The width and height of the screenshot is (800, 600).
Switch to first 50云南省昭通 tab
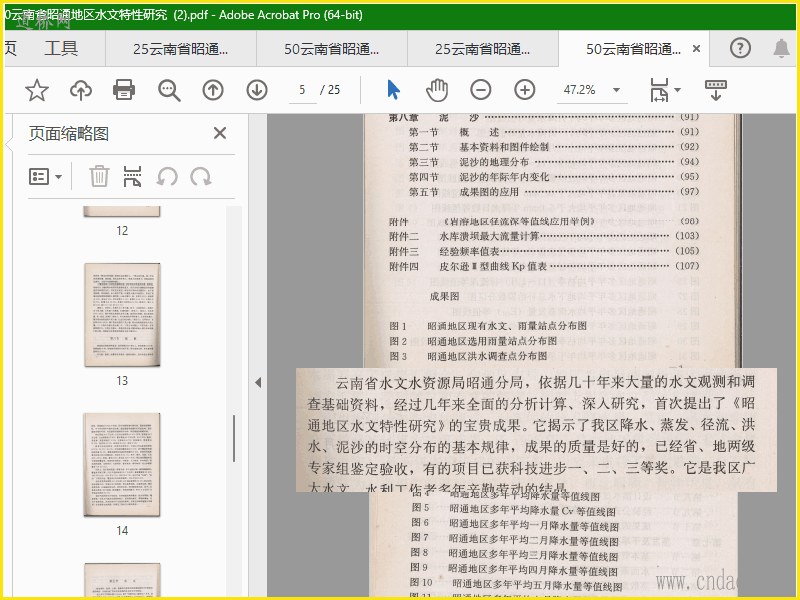tap(332, 49)
